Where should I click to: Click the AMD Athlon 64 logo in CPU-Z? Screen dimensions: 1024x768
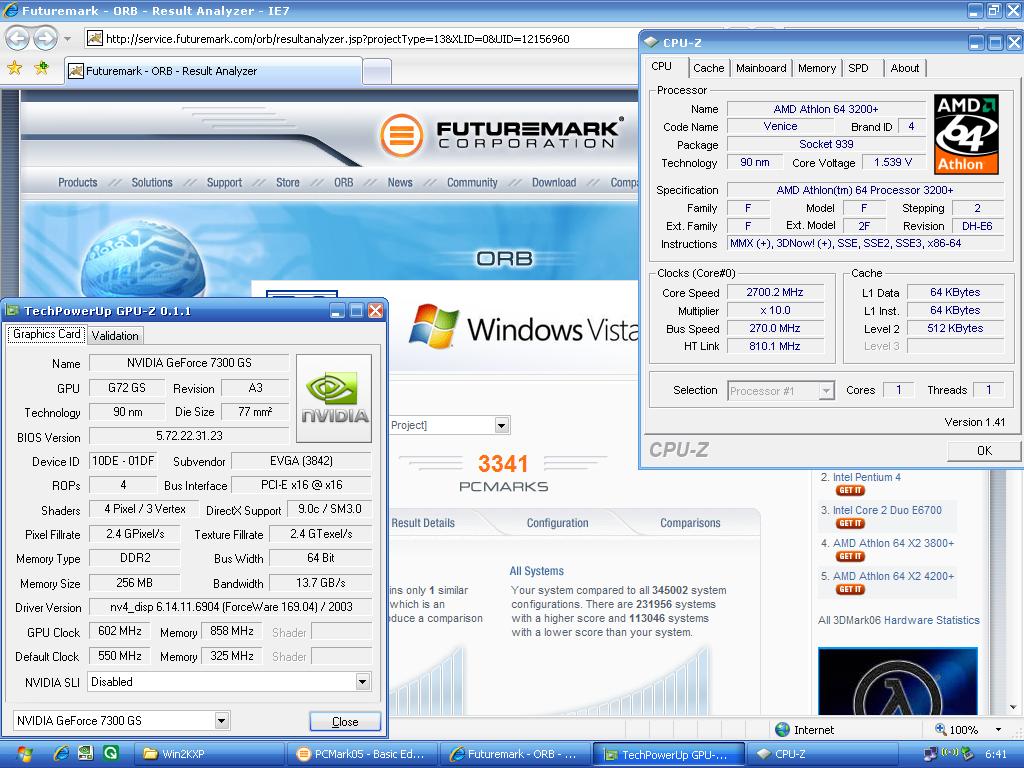(966, 135)
